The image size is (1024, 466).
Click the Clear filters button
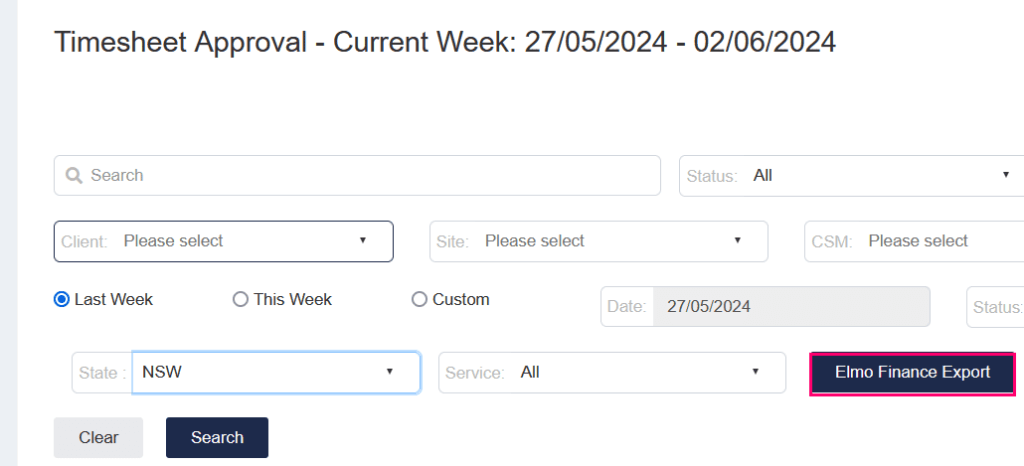click(98, 437)
